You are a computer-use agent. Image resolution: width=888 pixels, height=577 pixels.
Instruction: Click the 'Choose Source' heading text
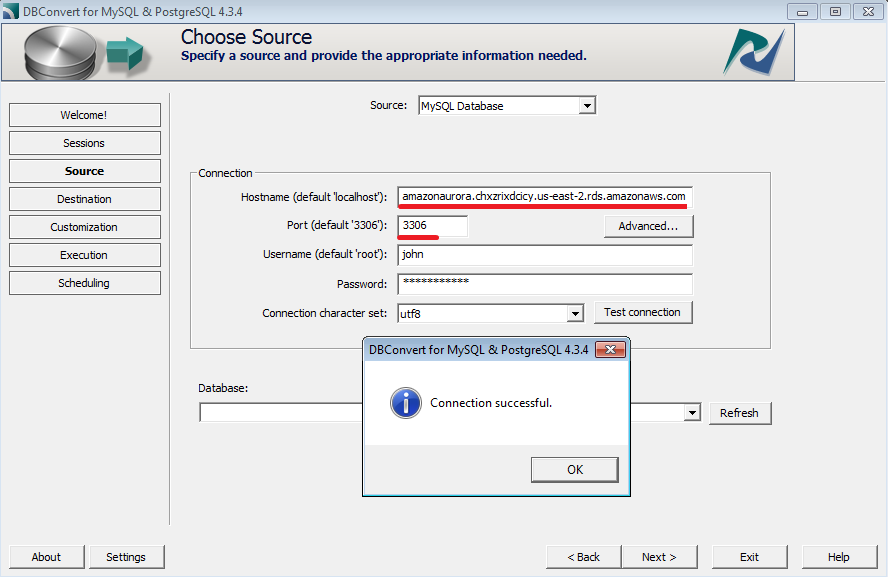[246, 37]
